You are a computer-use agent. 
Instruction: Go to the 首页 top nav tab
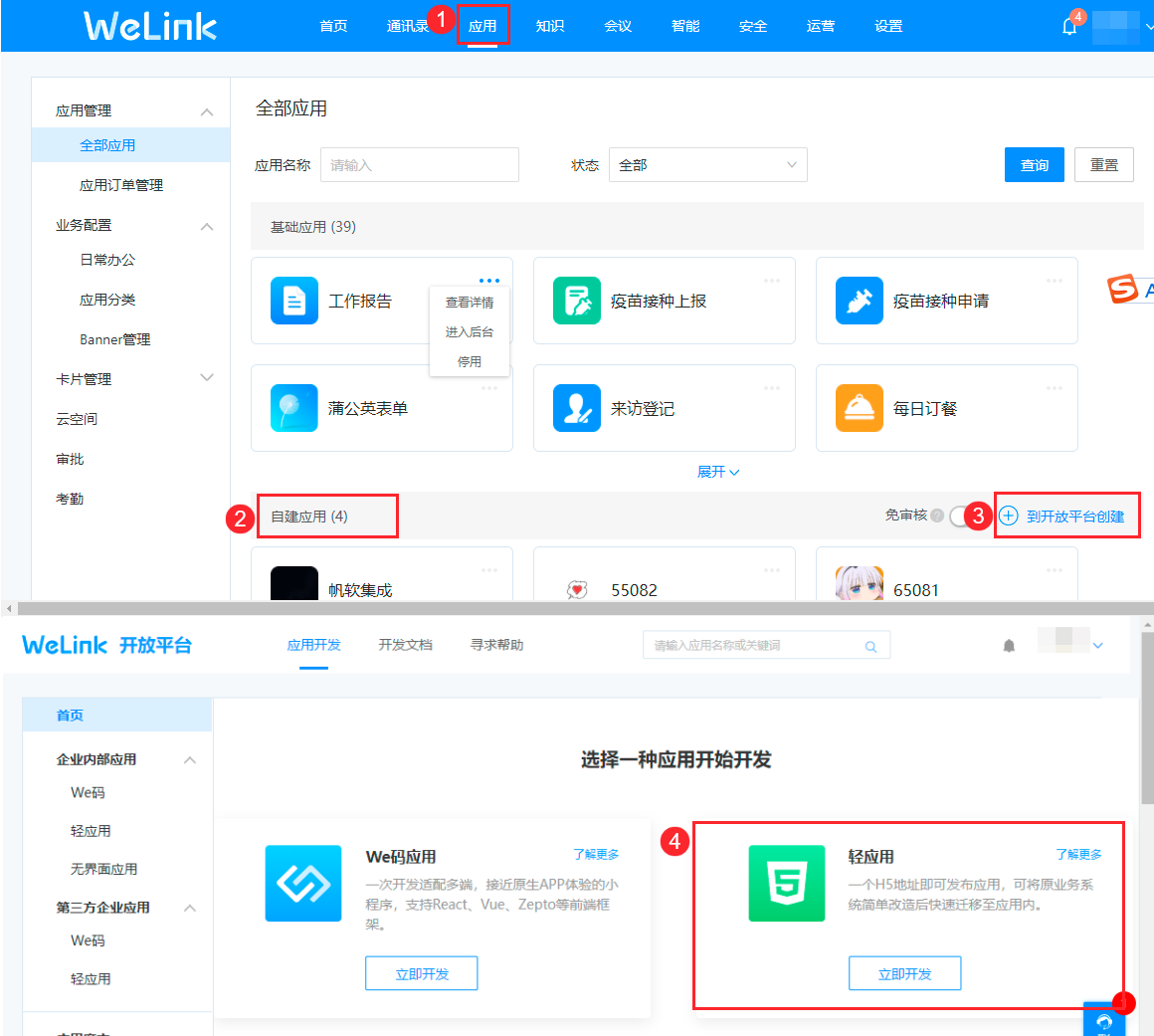(x=333, y=26)
